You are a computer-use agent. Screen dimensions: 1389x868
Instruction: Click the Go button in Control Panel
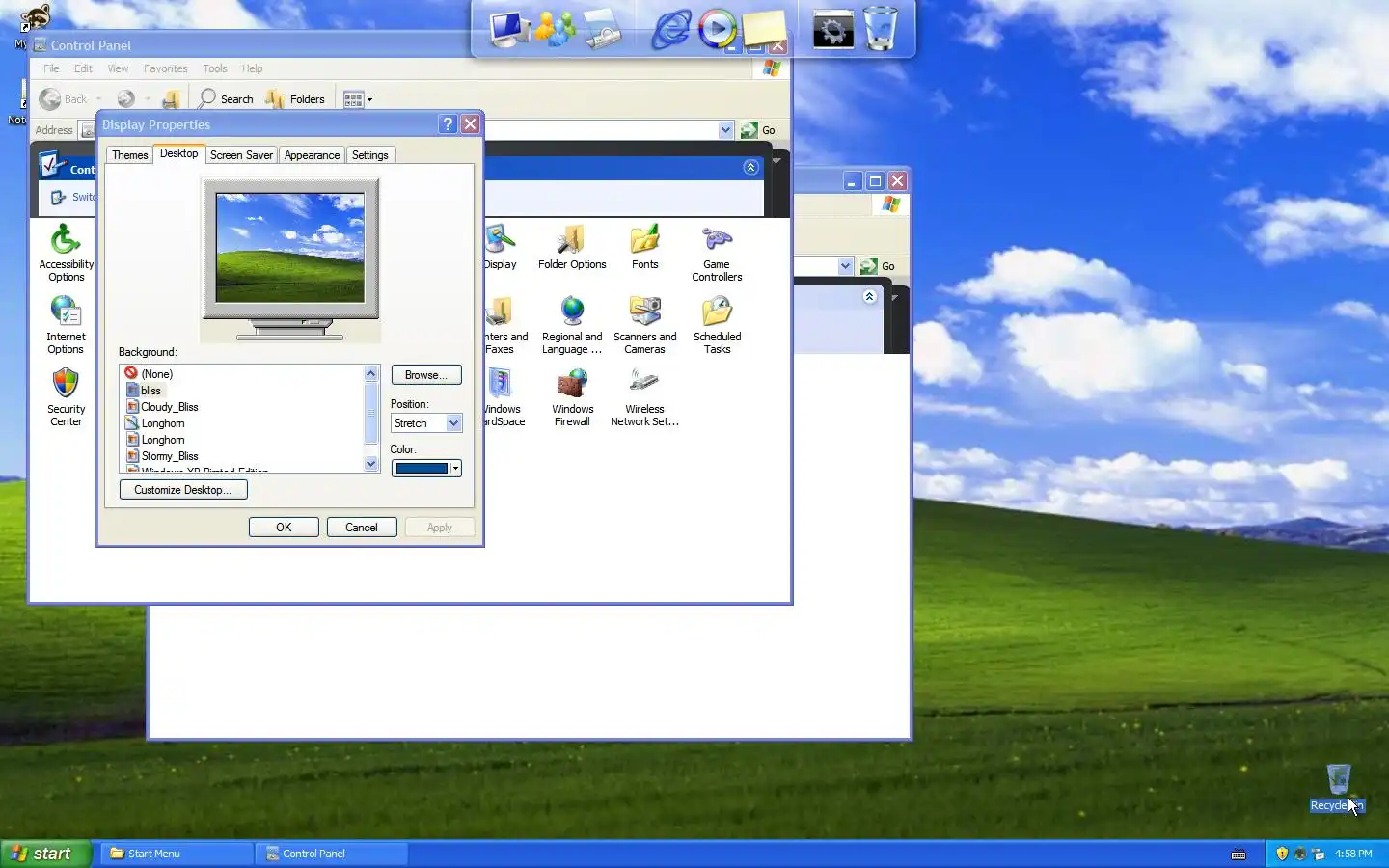pos(758,130)
